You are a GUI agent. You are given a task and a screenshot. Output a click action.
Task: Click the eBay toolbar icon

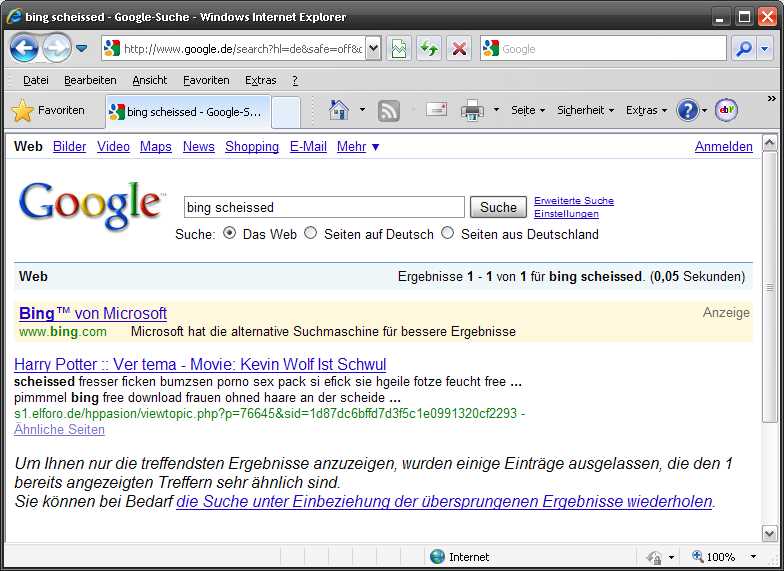coord(726,110)
